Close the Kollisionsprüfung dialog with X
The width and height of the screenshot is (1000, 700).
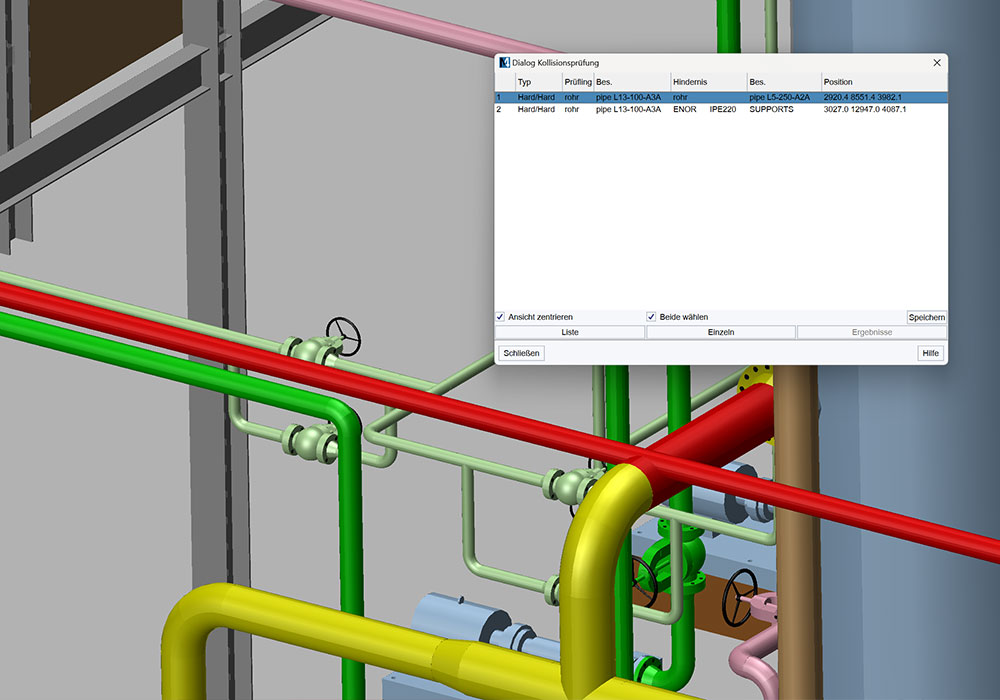coord(936,63)
